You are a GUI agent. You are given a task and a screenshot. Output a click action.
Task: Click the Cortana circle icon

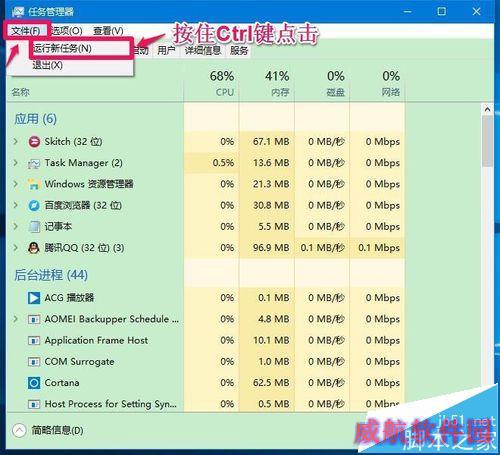coord(34,383)
